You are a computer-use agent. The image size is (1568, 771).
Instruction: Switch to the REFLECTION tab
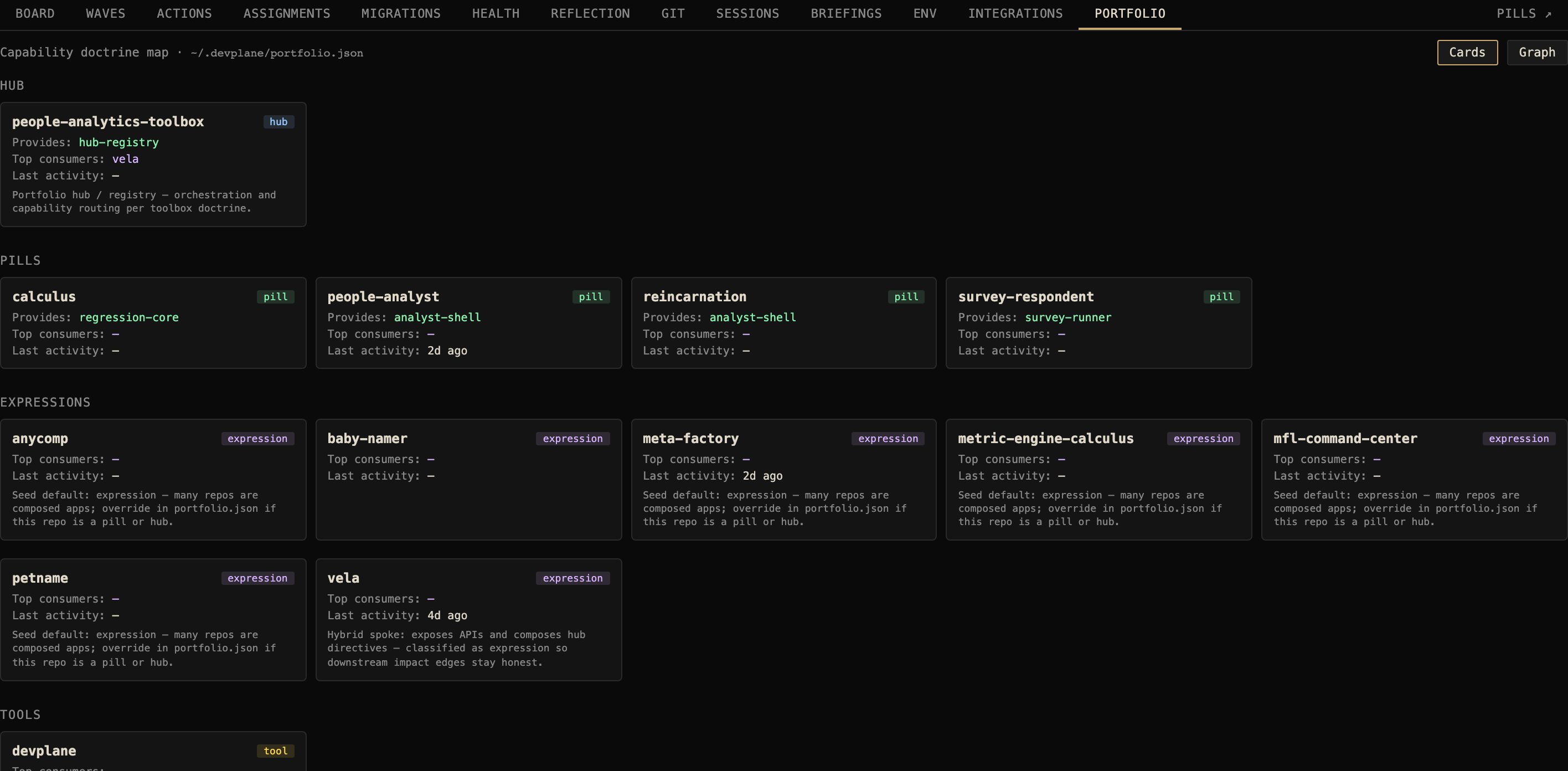click(590, 13)
